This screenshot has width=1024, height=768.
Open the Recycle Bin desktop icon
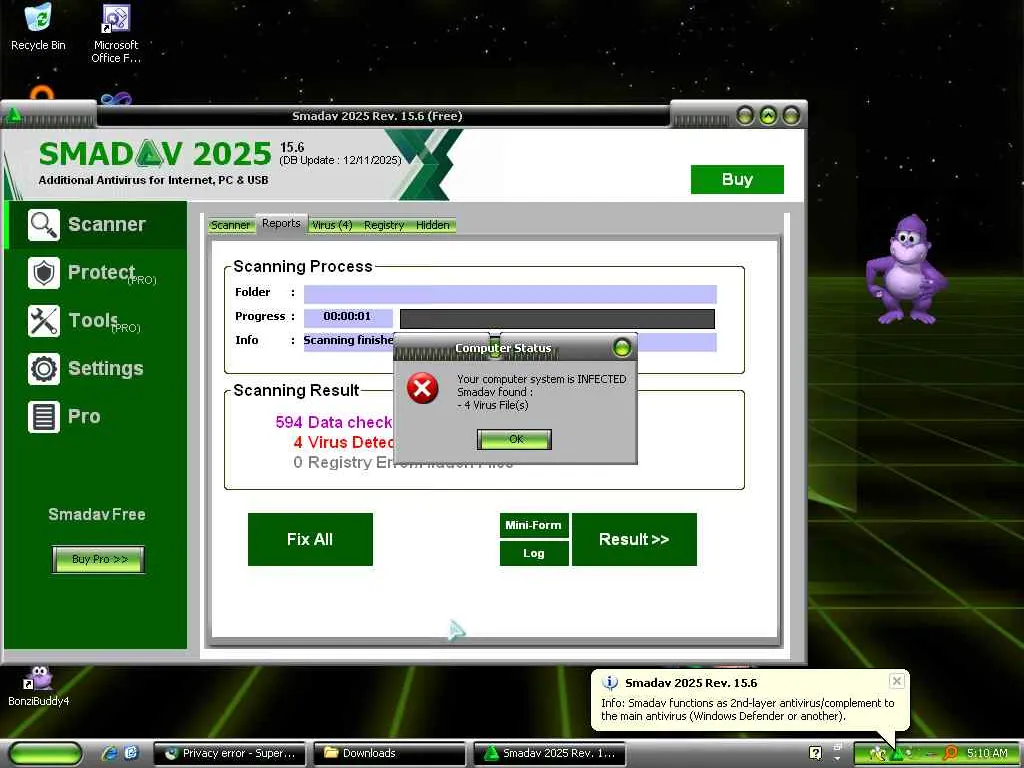38,27
